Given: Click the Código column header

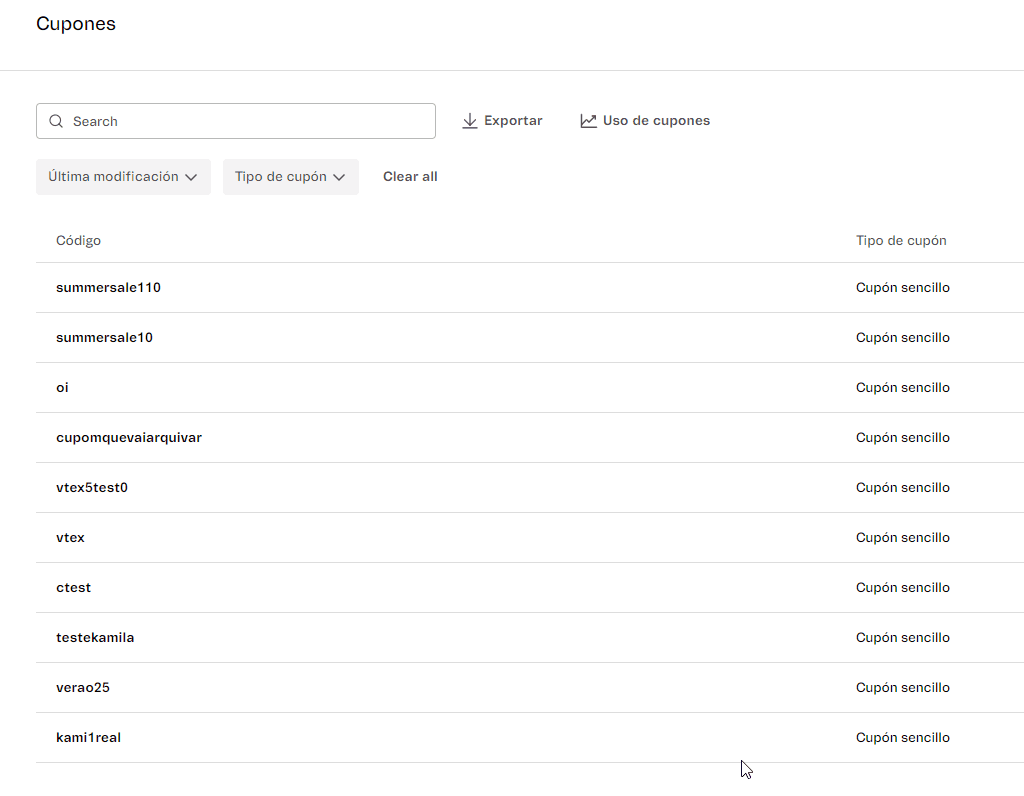Looking at the screenshot, I should click(78, 241).
